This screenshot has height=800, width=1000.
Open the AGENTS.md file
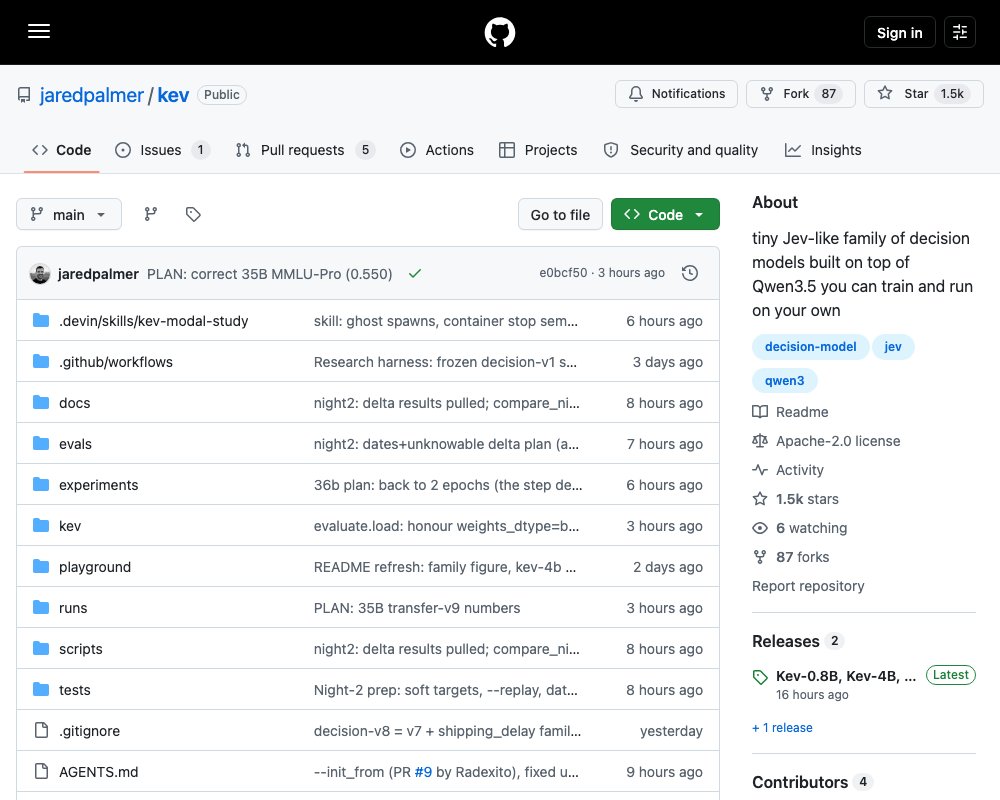click(98, 772)
